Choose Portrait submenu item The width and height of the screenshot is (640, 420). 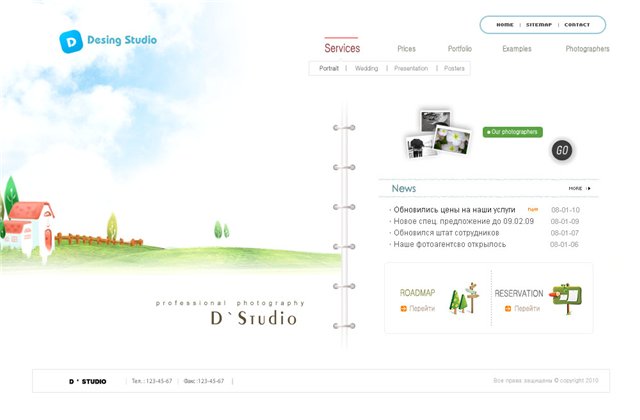pos(329,69)
